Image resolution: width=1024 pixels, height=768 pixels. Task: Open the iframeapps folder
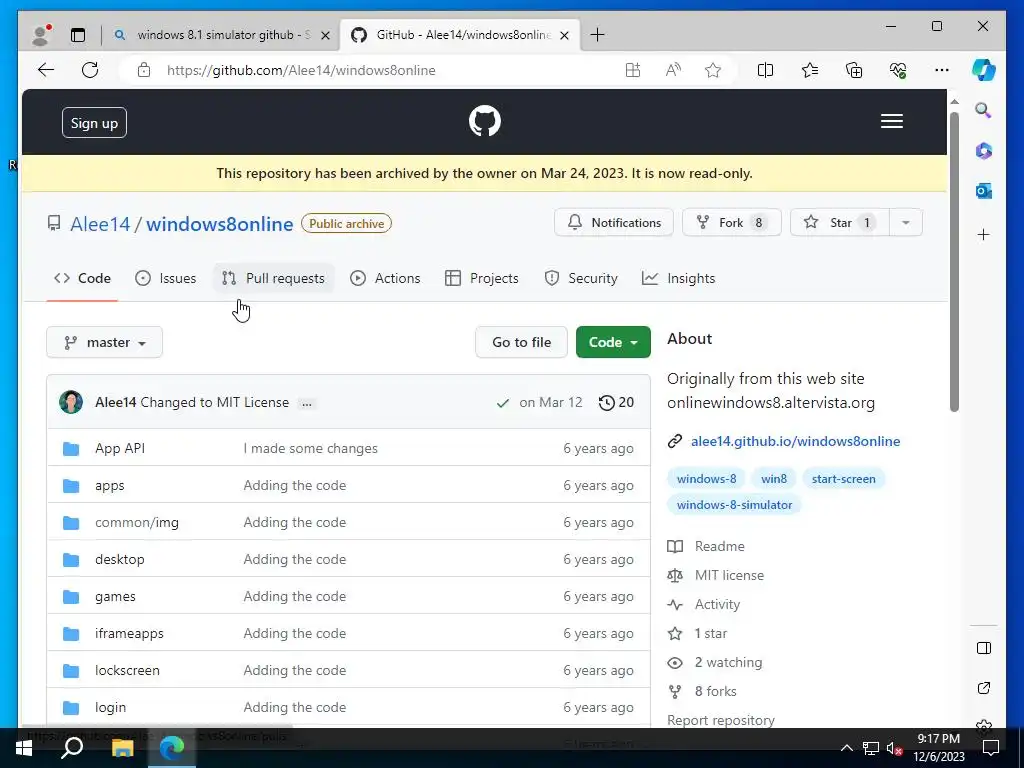(x=129, y=633)
